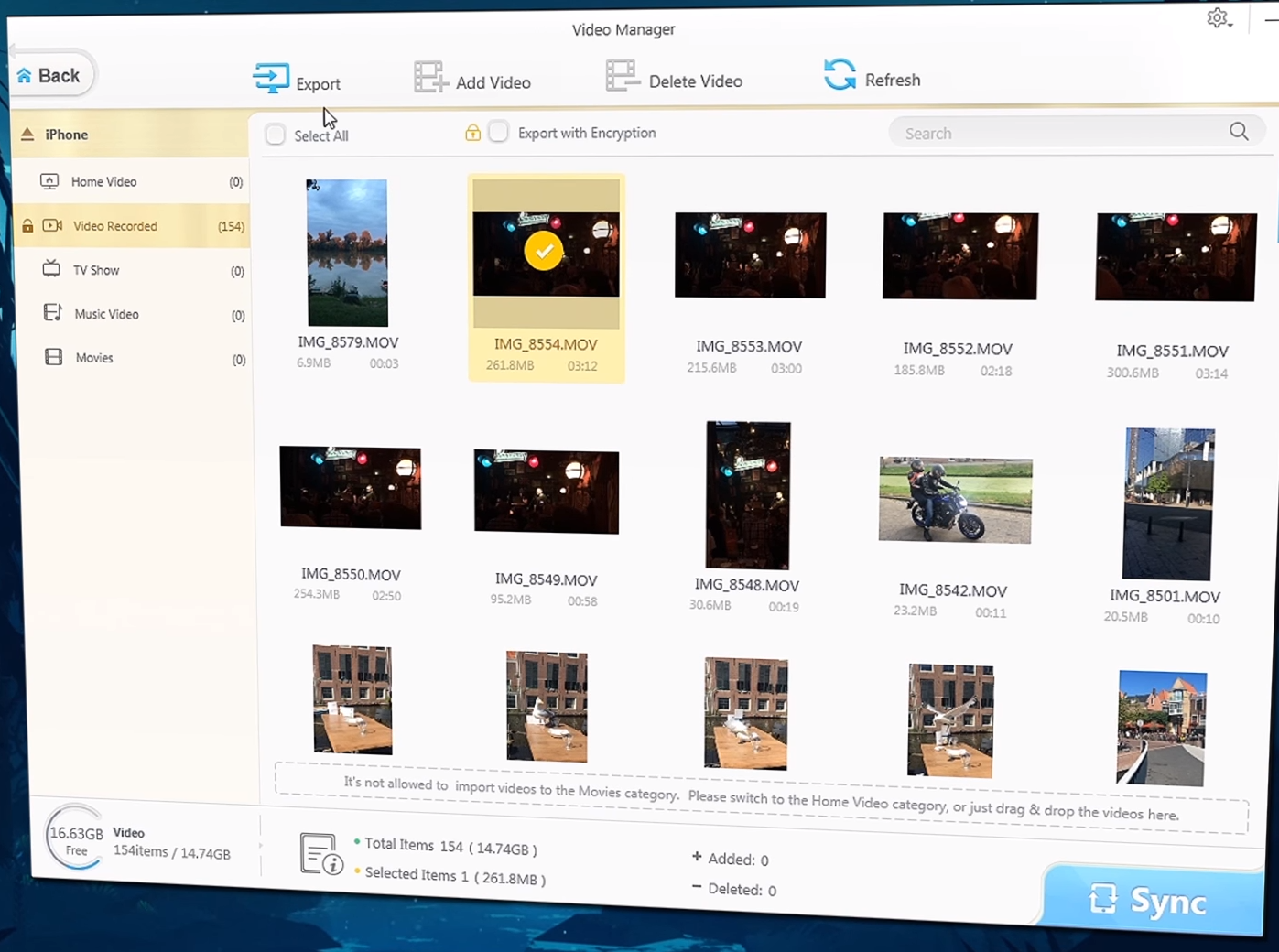Click the iPhone eject icon
1279x952 pixels.
[x=27, y=135]
